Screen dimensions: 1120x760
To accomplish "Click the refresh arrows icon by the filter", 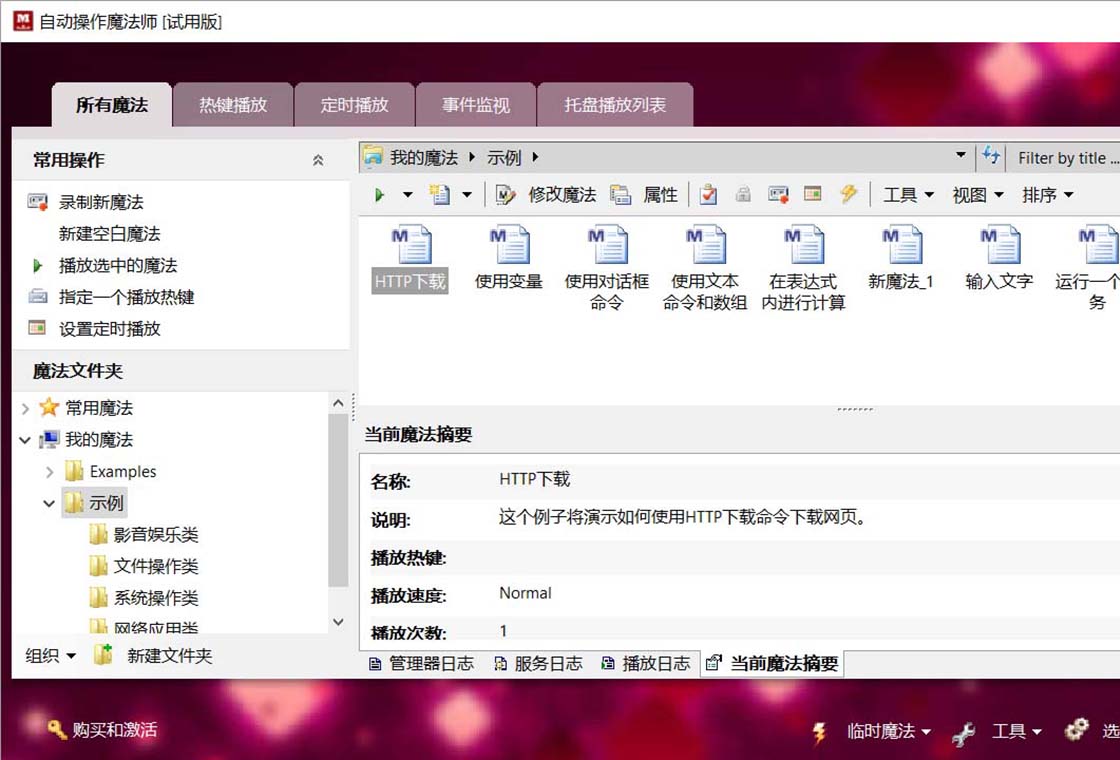I will (x=991, y=156).
